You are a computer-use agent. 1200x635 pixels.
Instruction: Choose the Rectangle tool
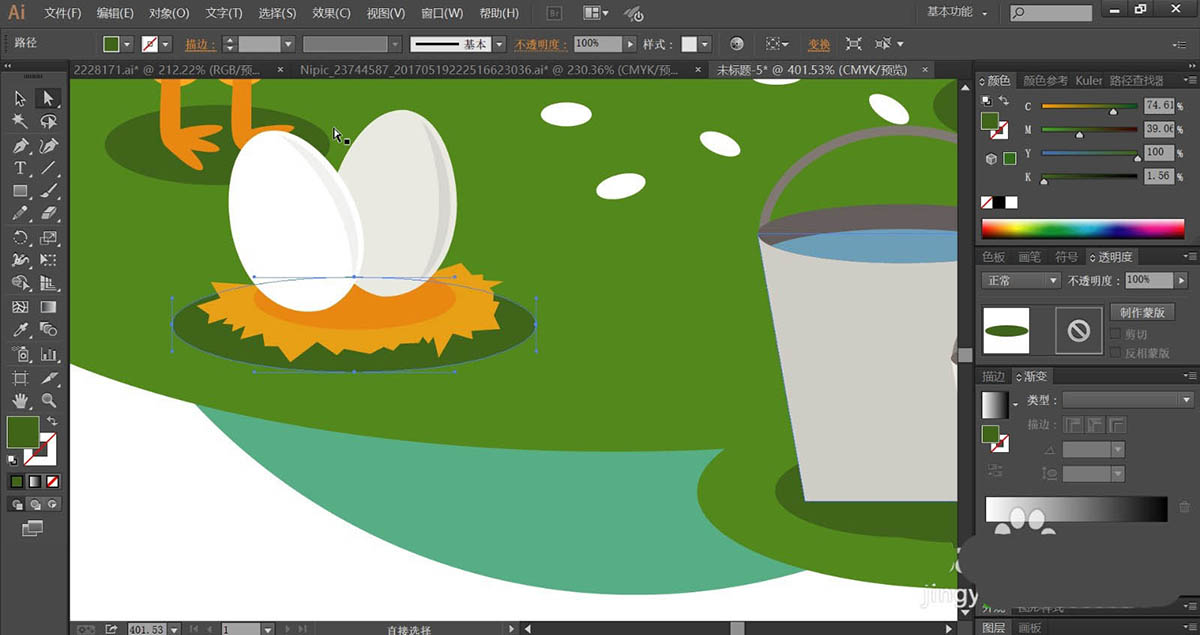tap(20, 191)
